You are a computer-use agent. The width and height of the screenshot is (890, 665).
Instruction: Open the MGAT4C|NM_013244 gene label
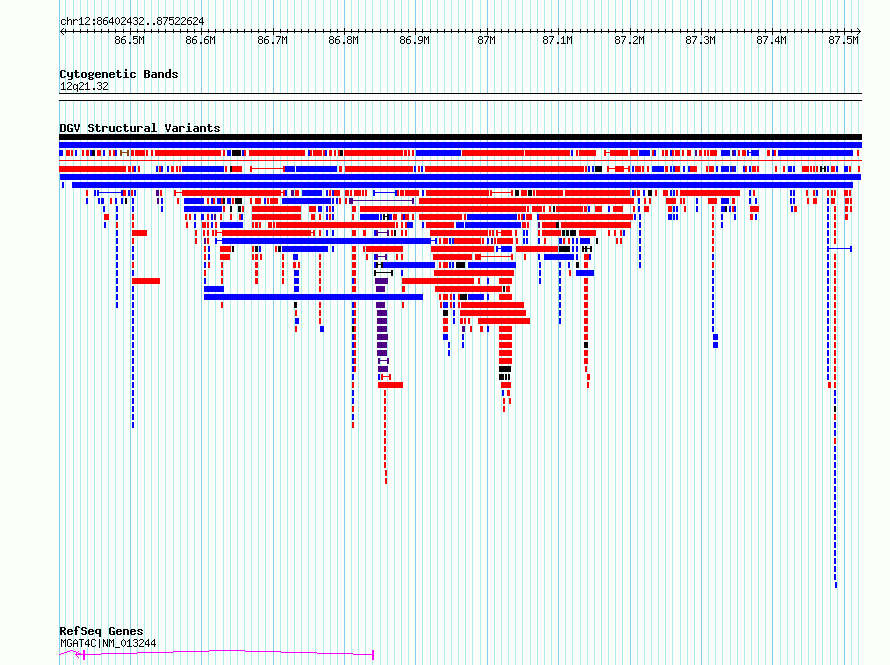[108, 643]
